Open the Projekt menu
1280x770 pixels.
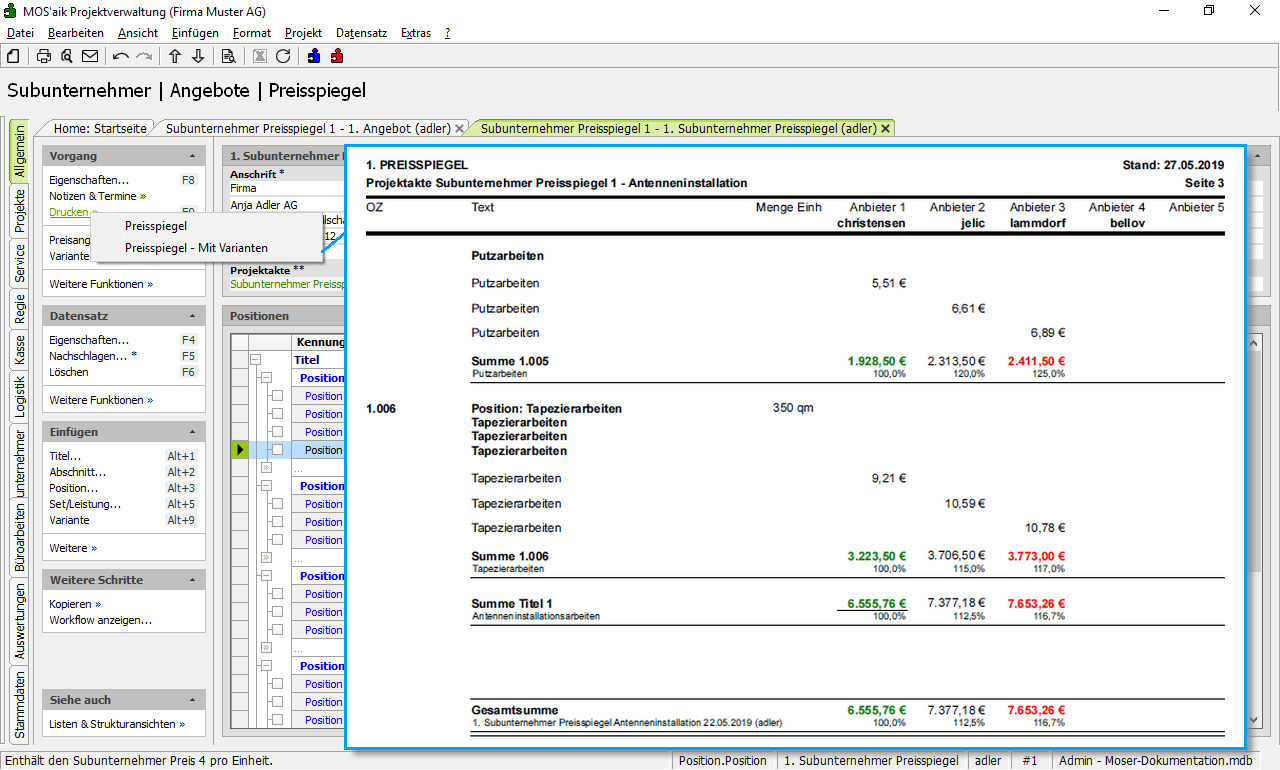point(303,33)
